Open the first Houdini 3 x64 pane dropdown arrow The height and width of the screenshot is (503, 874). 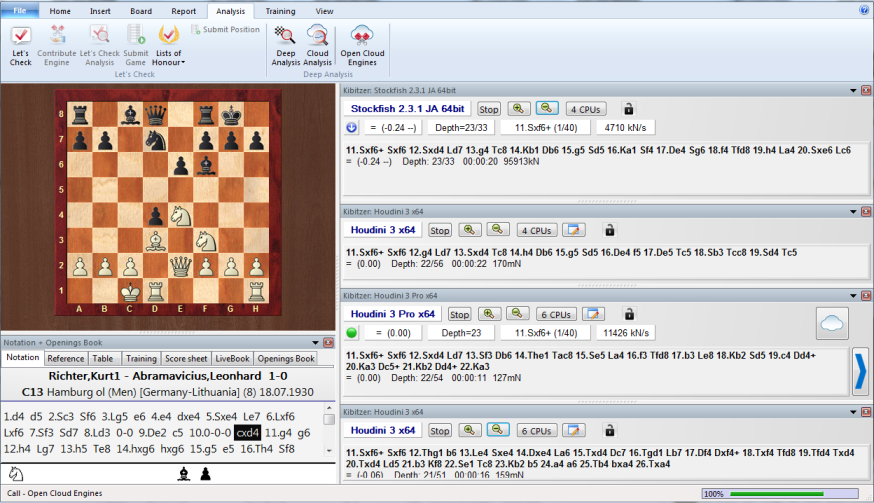(x=853, y=212)
